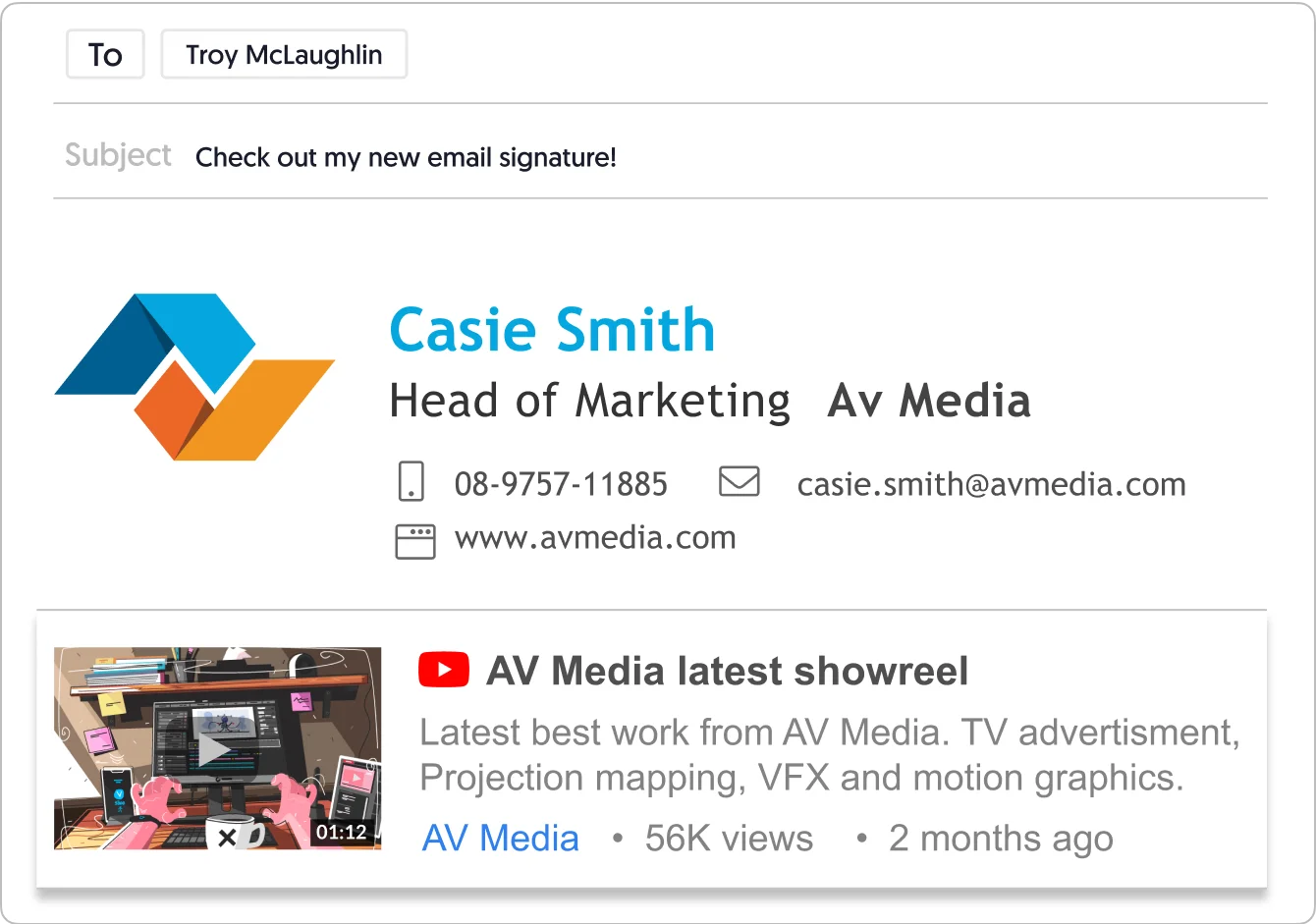Click the www.avmedia.com website link
The width and height of the screenshot is (1316, 924).
coord(594,537)
